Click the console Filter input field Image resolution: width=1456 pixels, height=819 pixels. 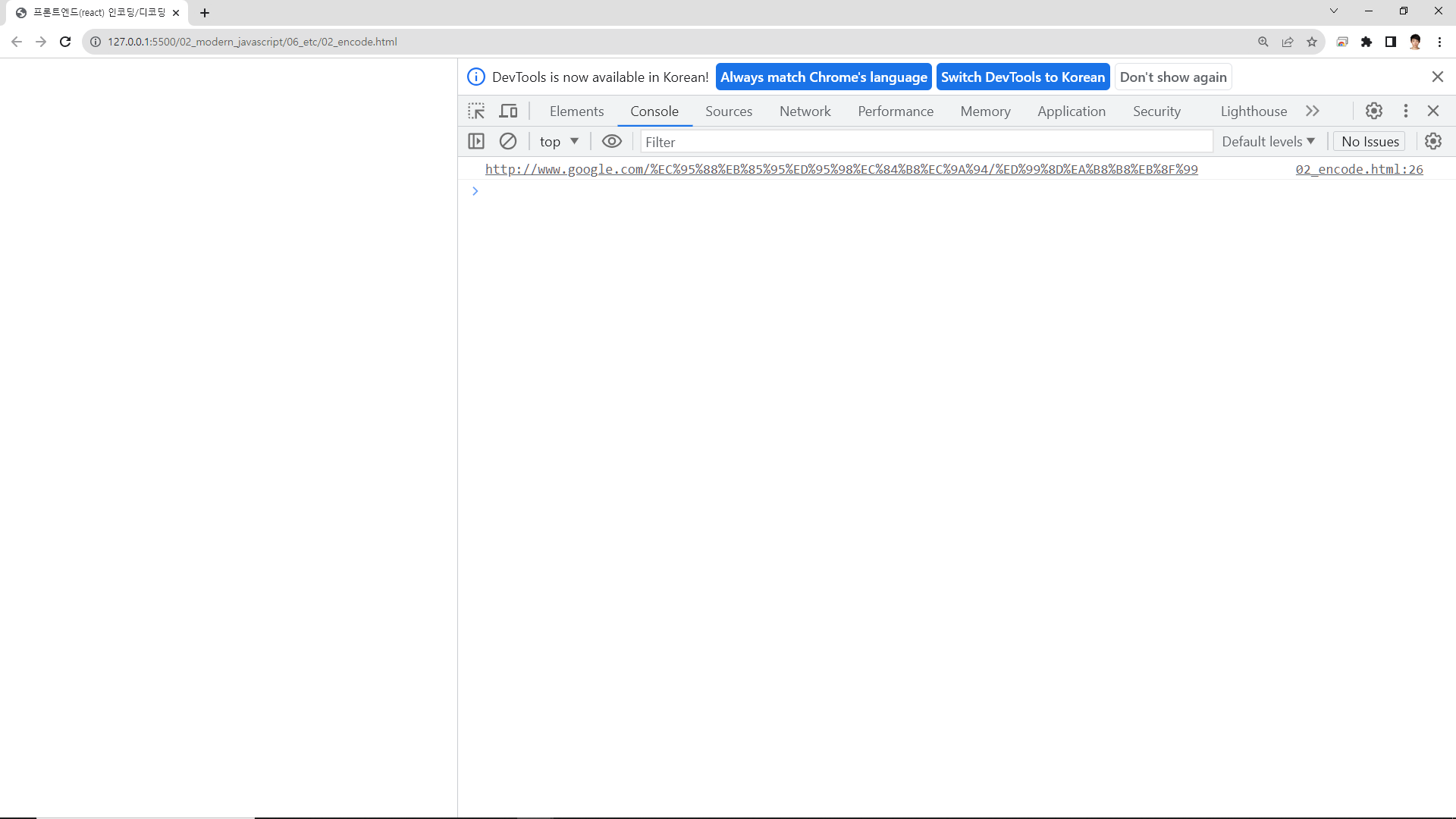point(925,142)
